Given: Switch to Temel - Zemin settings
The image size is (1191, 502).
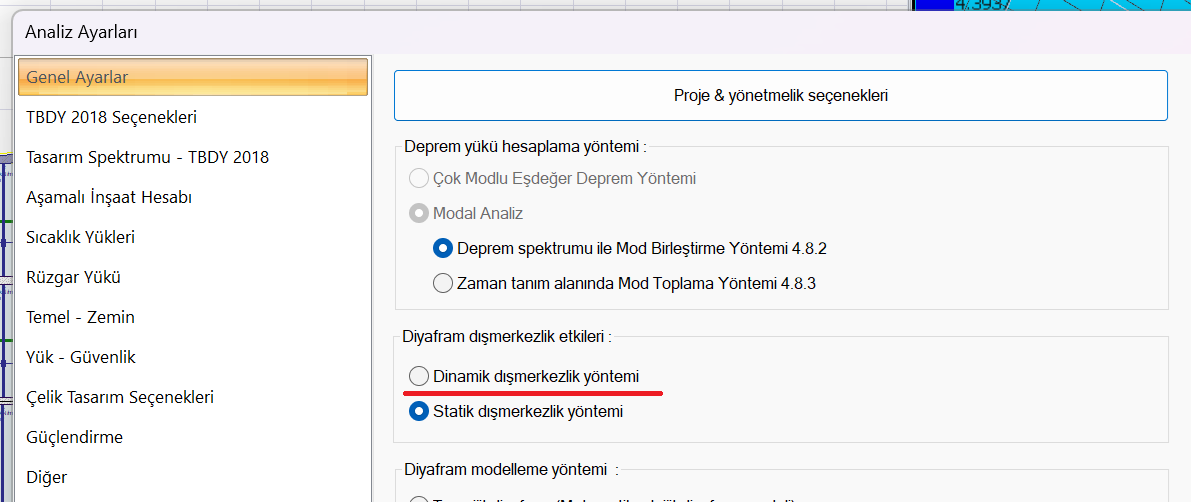Looking at the screenshot, I should coord(80,317).
